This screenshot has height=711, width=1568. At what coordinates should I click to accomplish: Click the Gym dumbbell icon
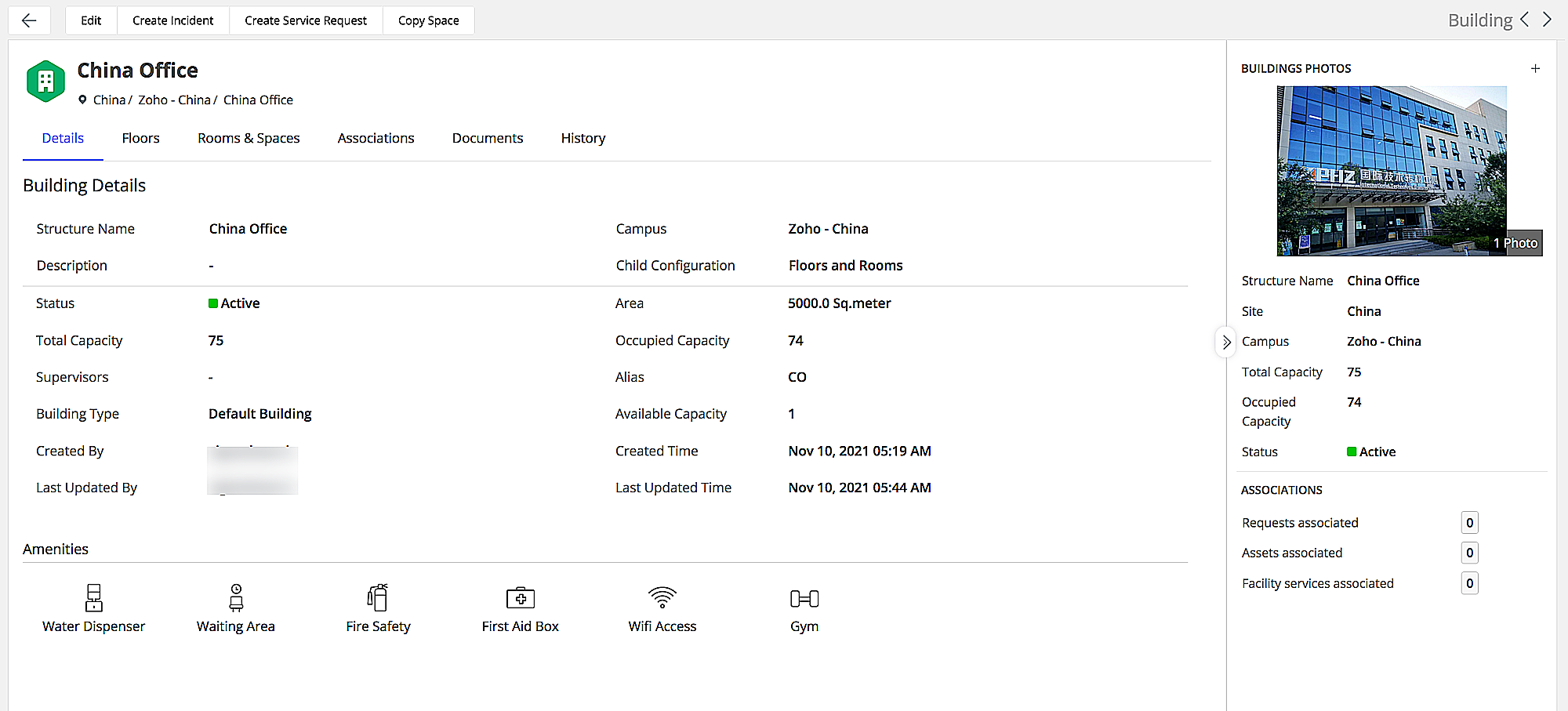[804, 599]
